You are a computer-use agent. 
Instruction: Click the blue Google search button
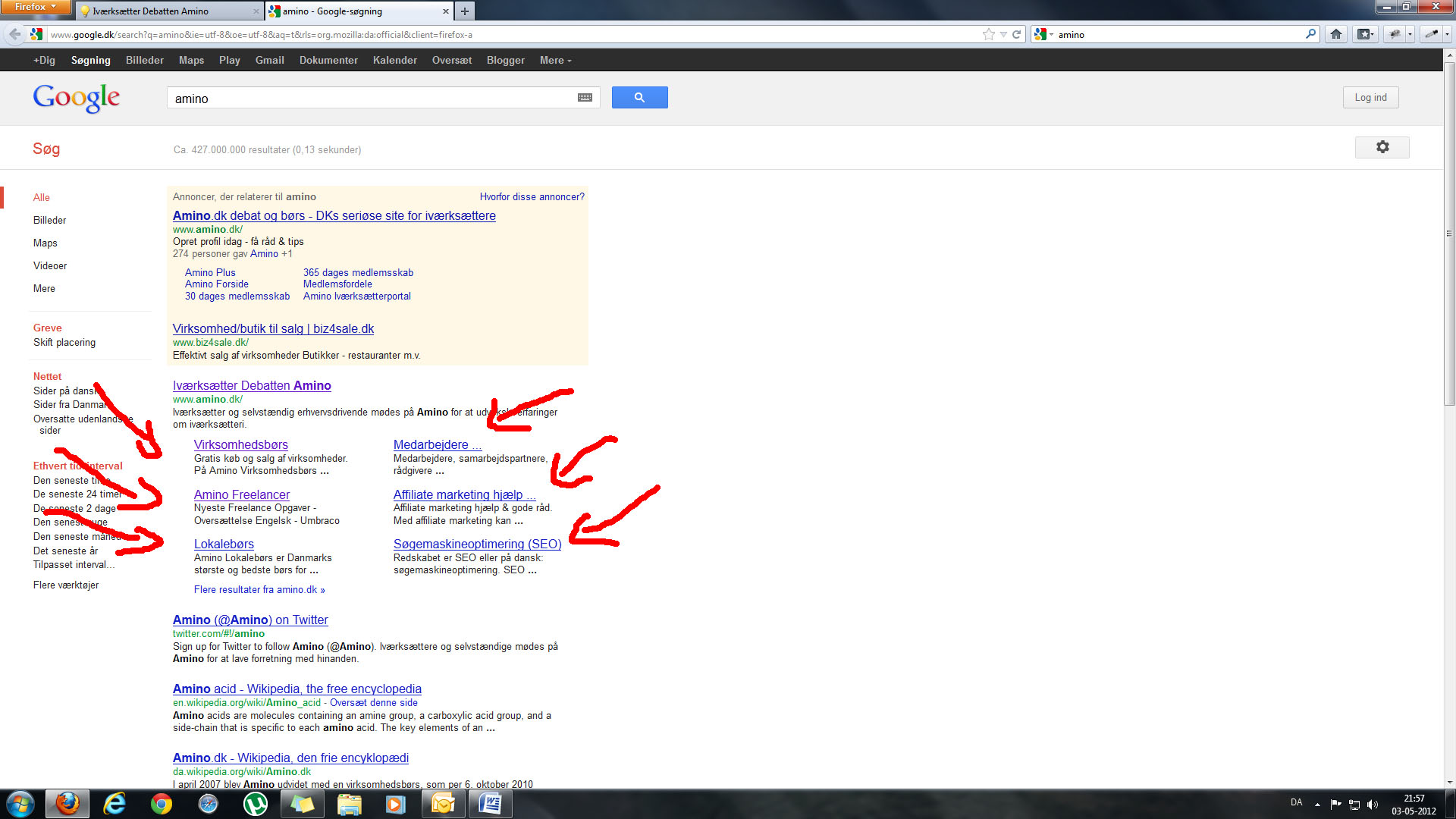pyautogui.click(x=639, y=97)
